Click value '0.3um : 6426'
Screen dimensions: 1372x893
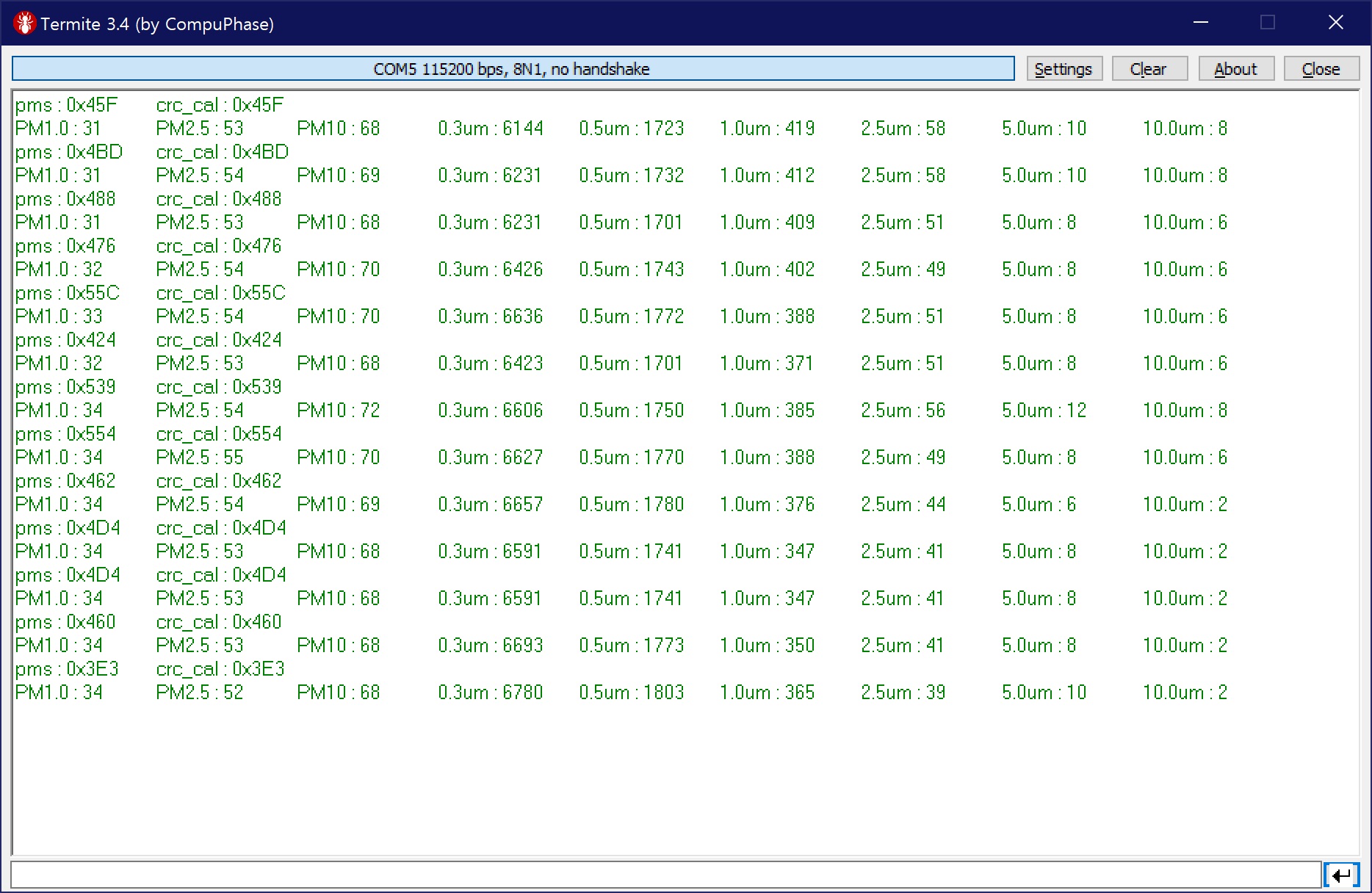[x=491, y=270]
